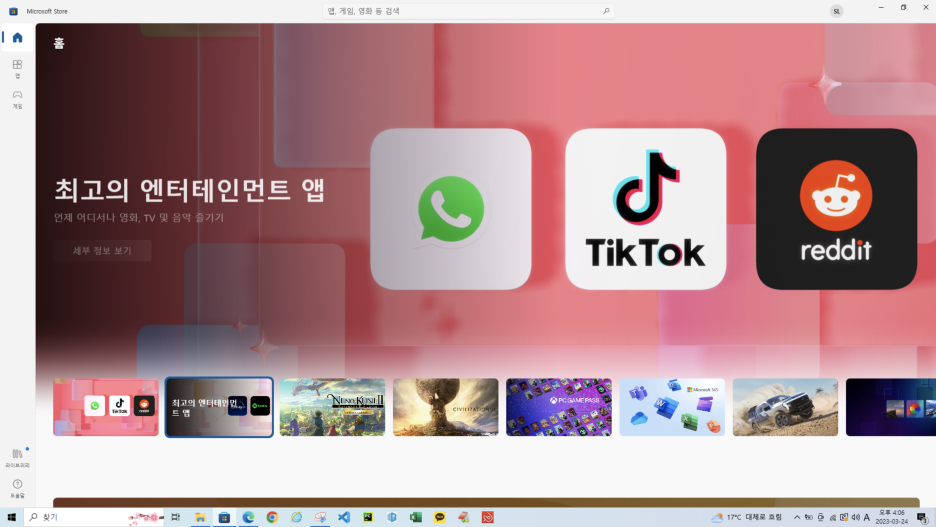Open the reddit app tile
The width and height of the screenshot is (936, 527).
[836, 209]
